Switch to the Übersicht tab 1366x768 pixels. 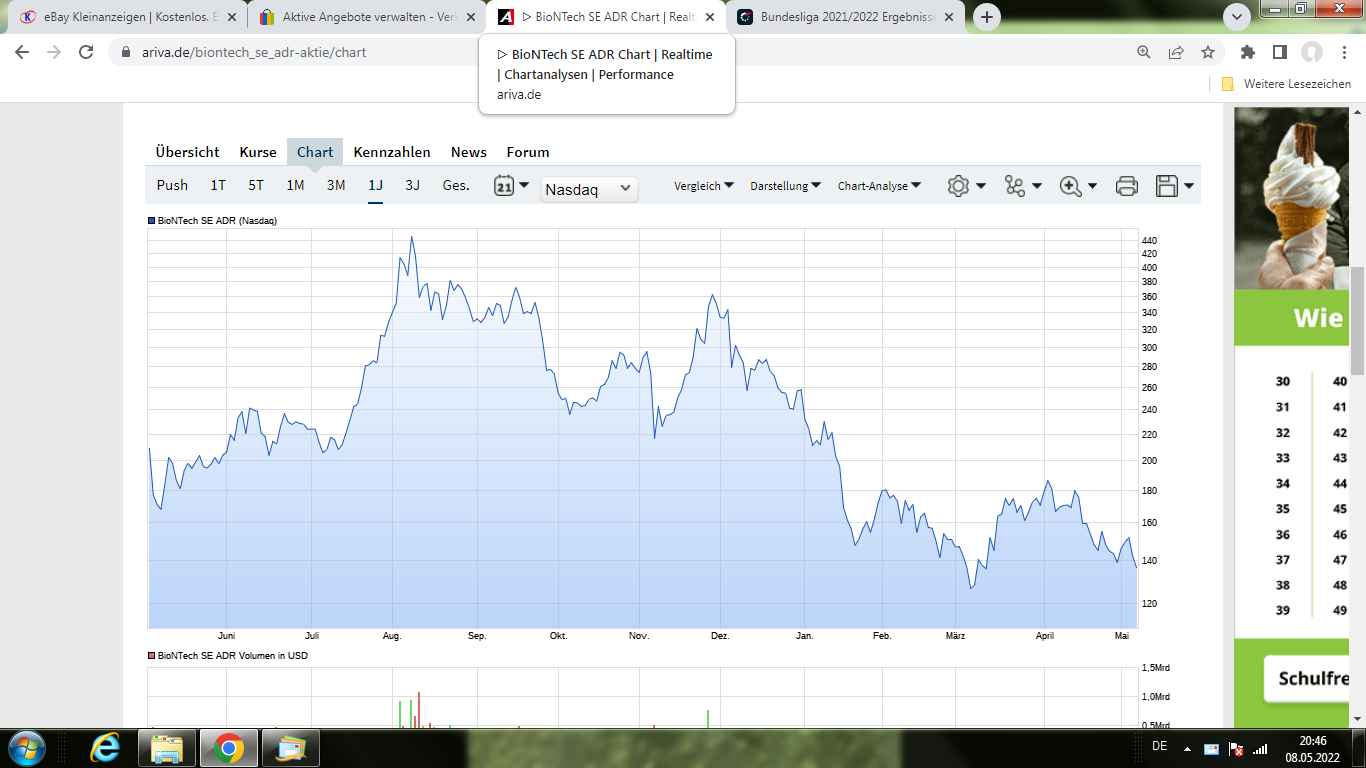click(187, 152)
